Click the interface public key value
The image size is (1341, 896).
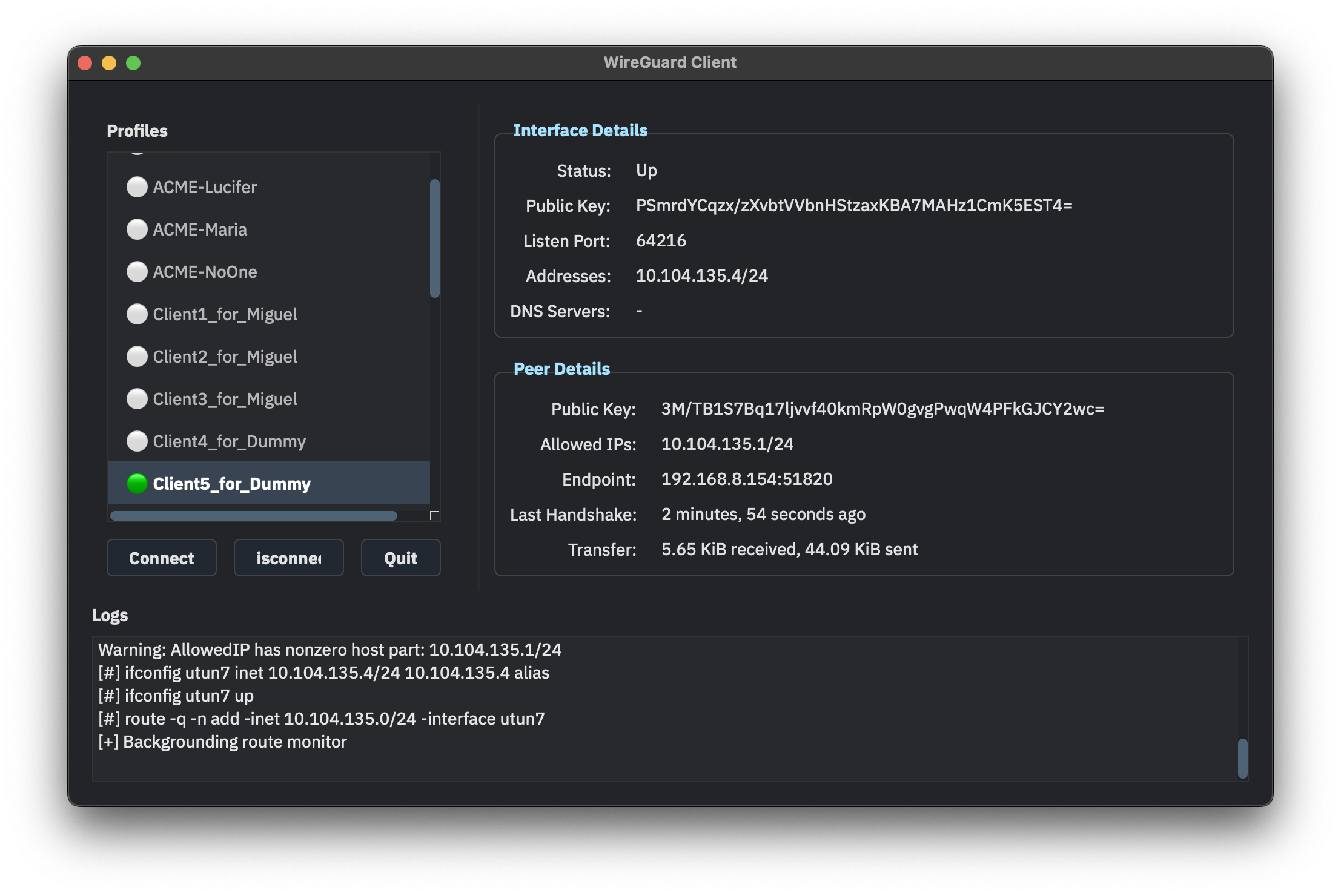tap(854, 206)
